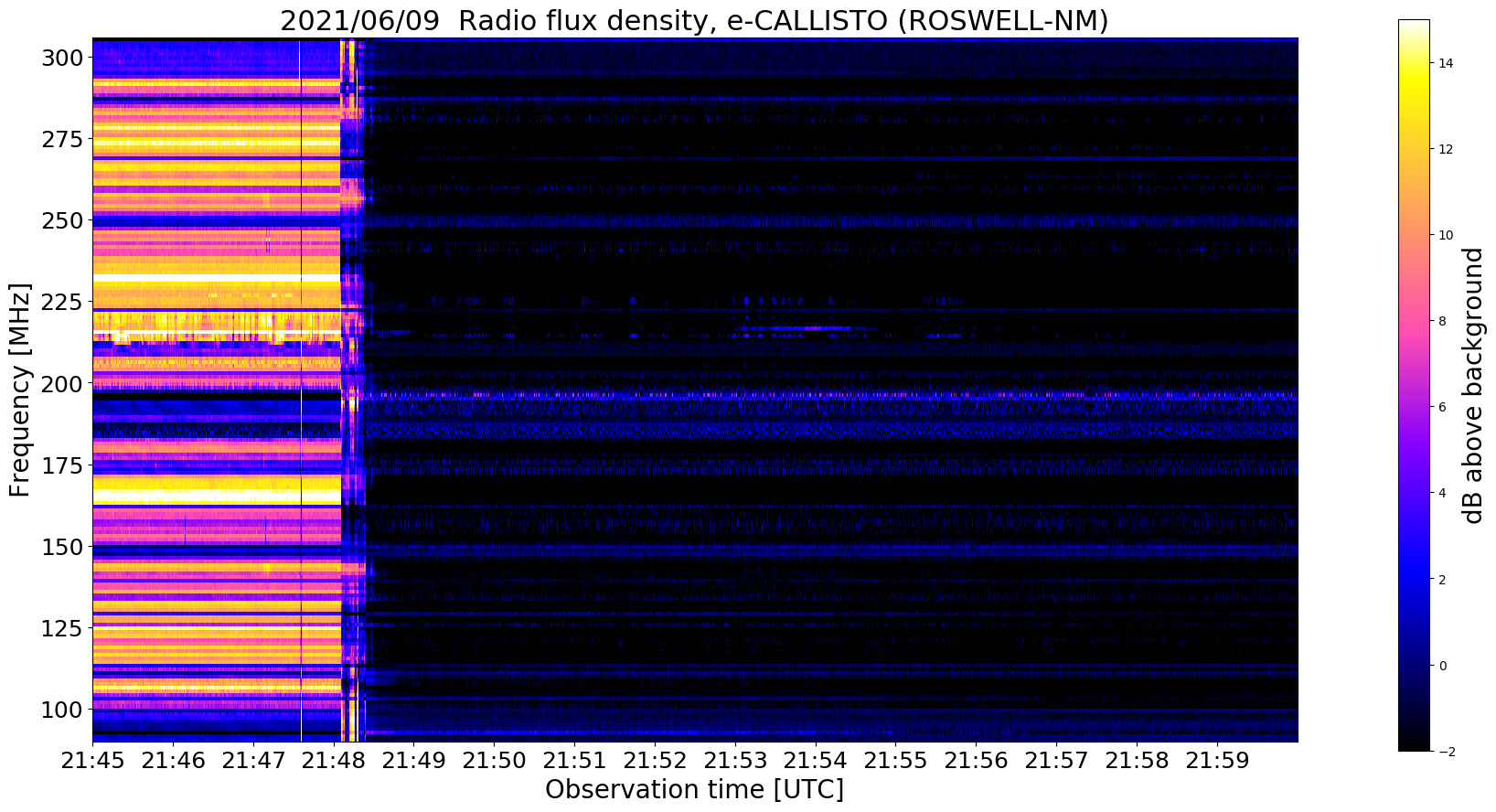
Task: Click the colorbar tick value 12
Action: 1447,149
